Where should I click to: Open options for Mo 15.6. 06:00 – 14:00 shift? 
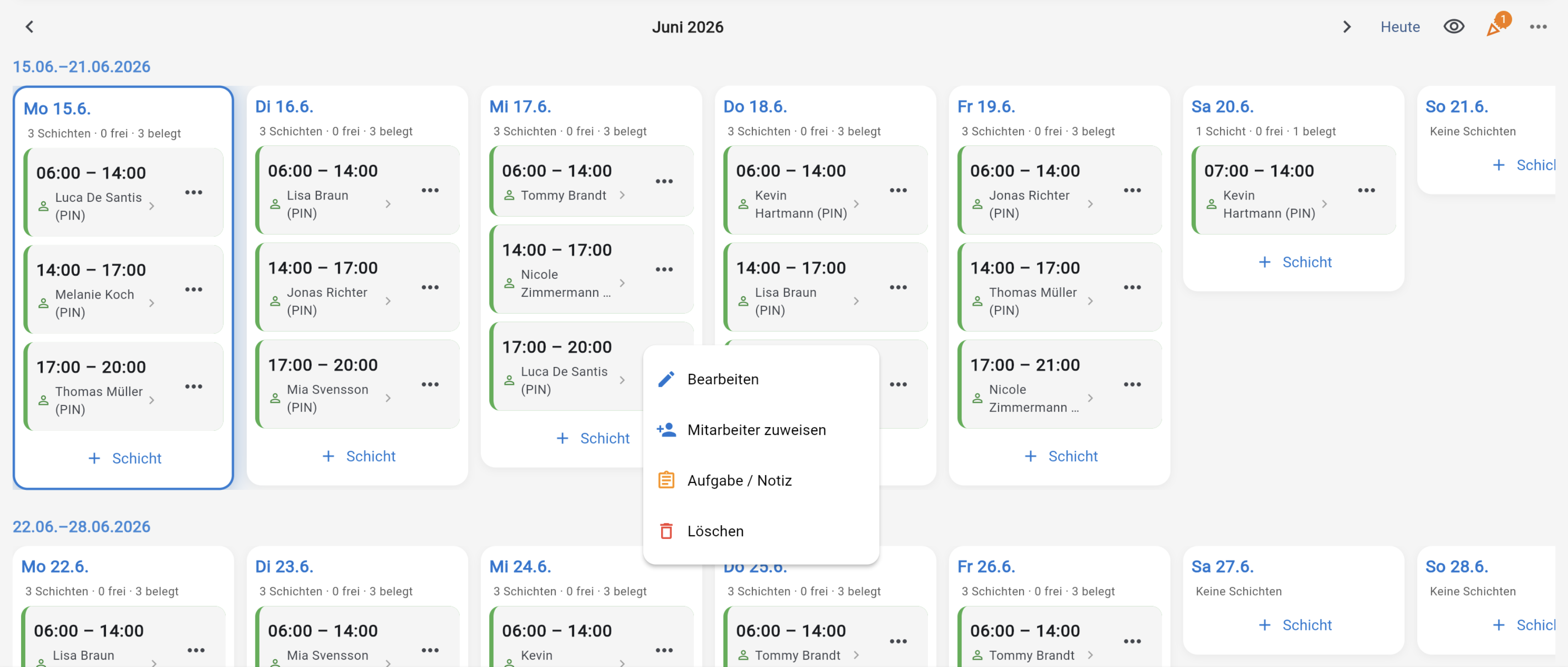[193, 193]
